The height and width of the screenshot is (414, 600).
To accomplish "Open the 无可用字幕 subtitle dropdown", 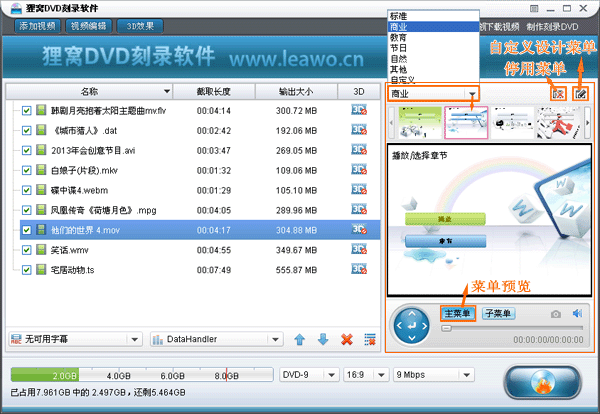I will pyautogui.click(x=75, y=339).
